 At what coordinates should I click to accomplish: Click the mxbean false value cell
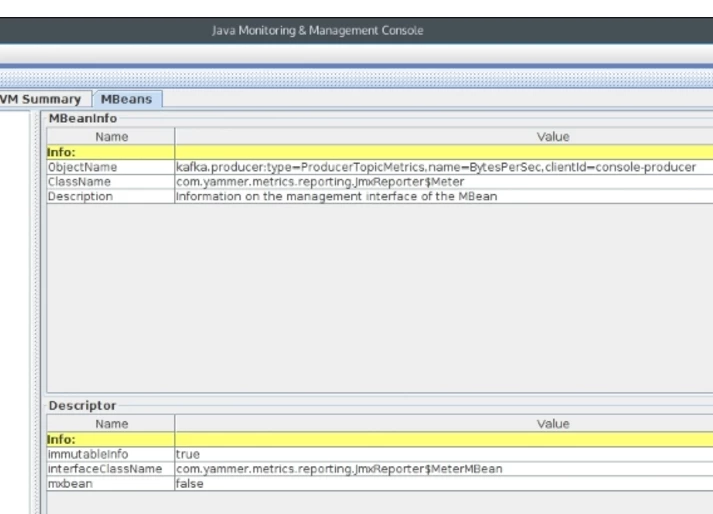tap(444, 484)
